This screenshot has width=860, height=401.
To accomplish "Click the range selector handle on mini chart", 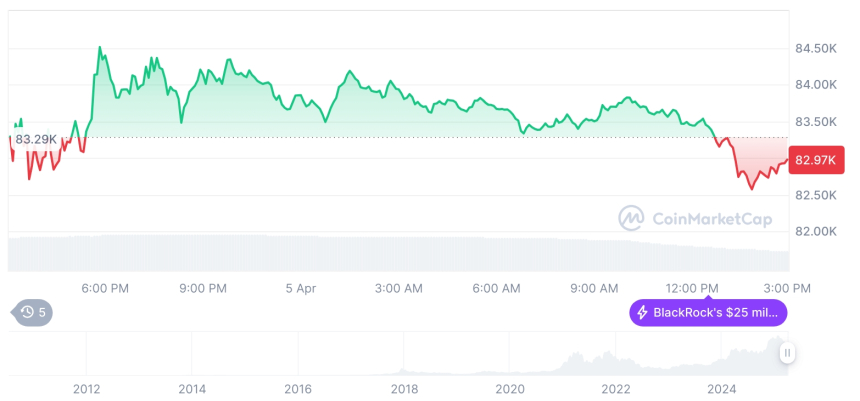I will [788, 353].
